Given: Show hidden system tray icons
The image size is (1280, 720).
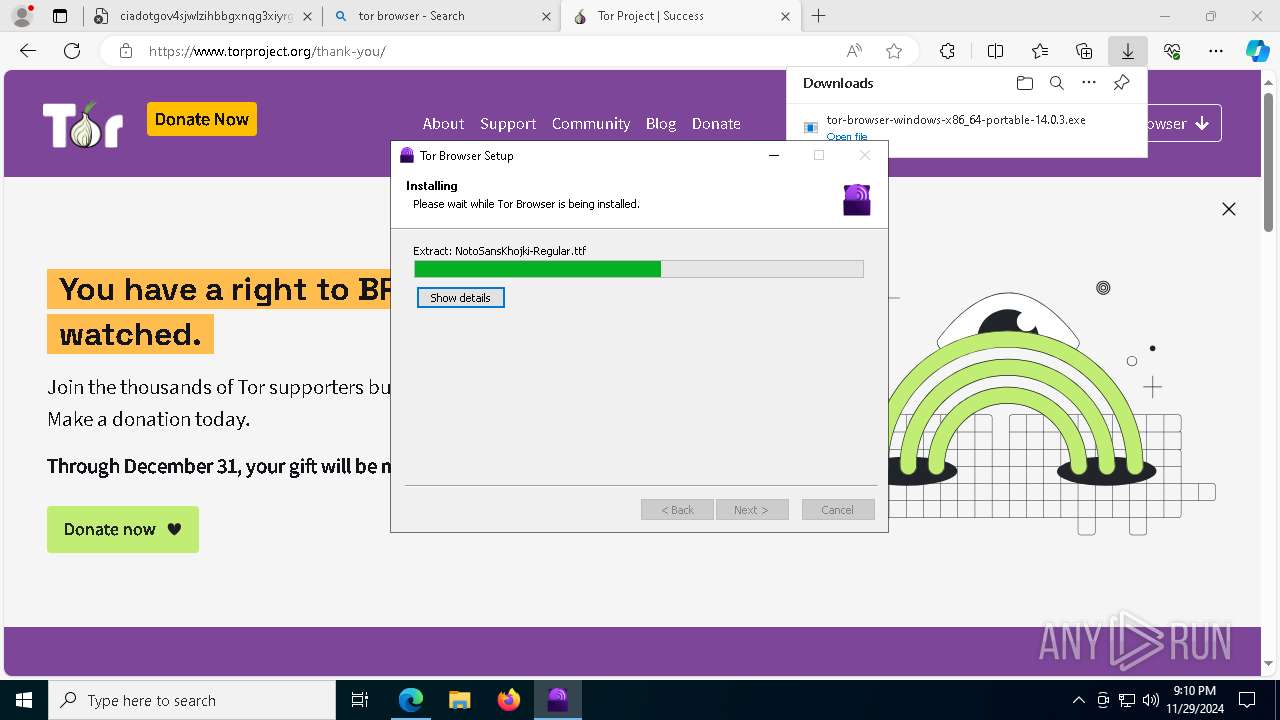Looking at the screenshot, I should click(1078, 700).
